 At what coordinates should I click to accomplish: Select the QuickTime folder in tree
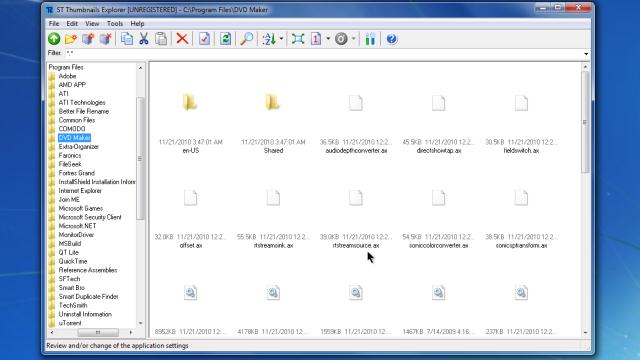tap(73, 262)
